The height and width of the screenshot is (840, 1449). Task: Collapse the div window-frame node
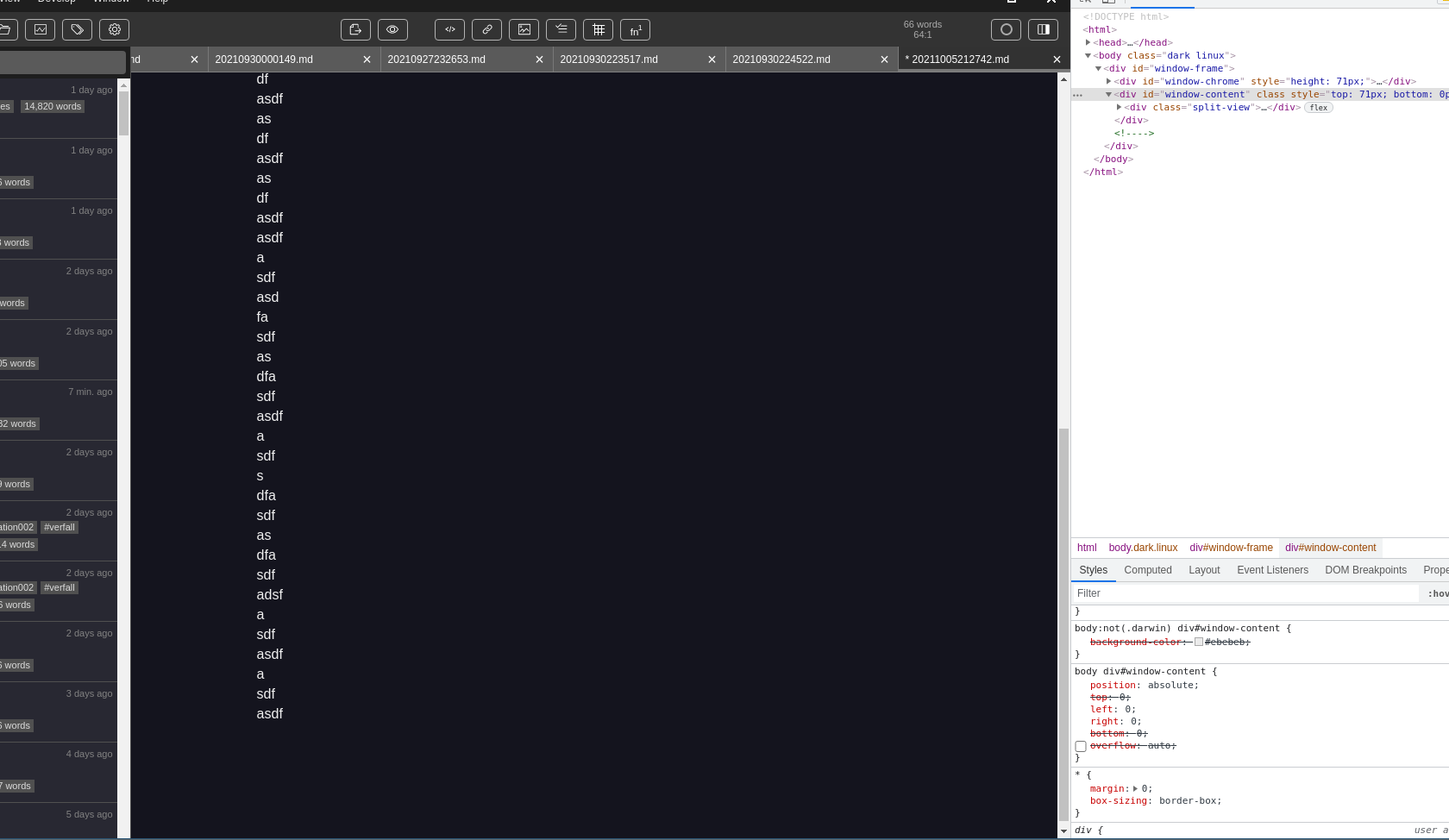coord(1099,68)
